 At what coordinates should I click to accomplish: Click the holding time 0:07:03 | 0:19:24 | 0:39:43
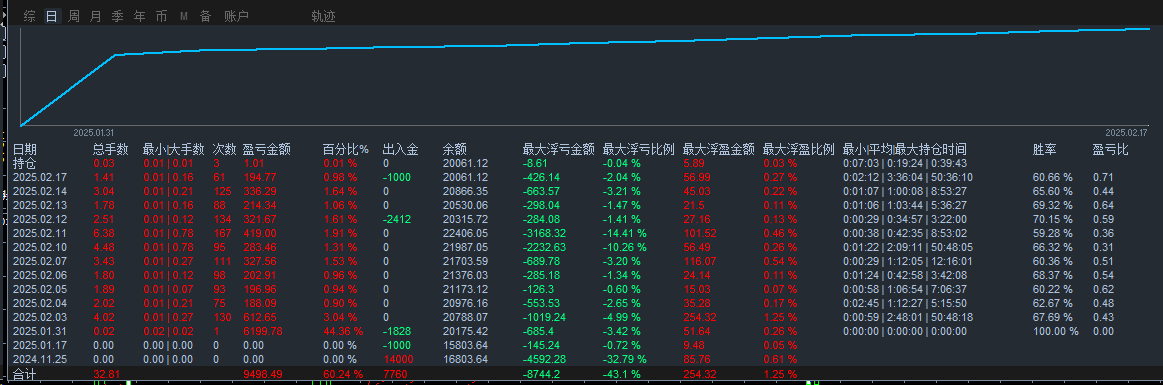pos(904,163)
